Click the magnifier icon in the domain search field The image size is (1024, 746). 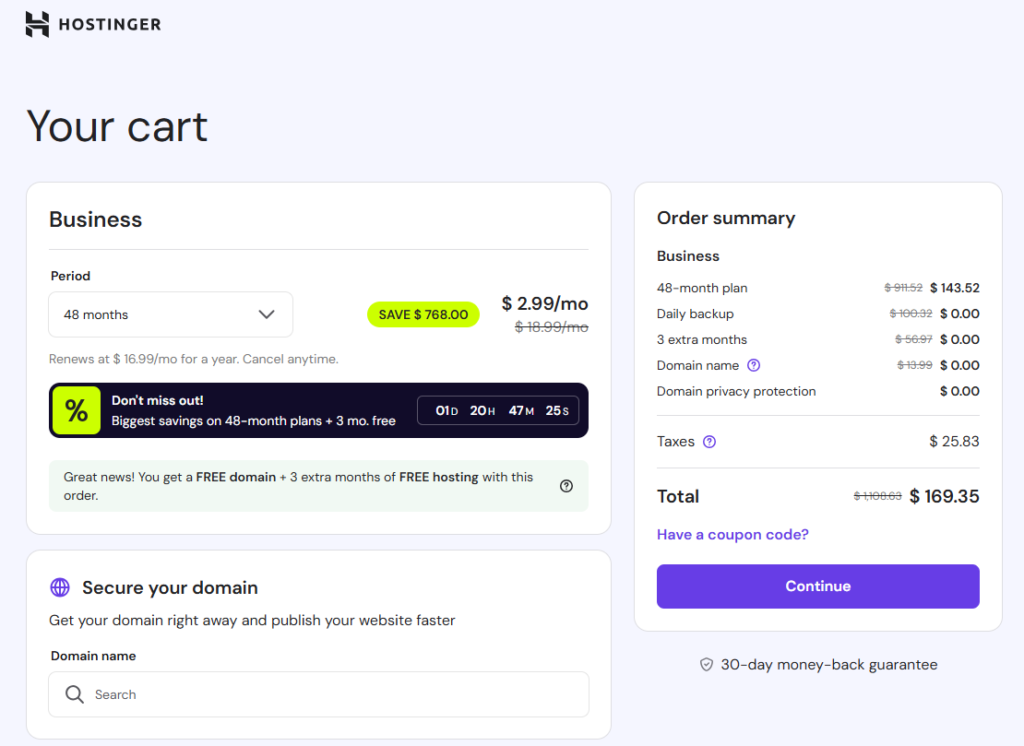click(74, 694)
